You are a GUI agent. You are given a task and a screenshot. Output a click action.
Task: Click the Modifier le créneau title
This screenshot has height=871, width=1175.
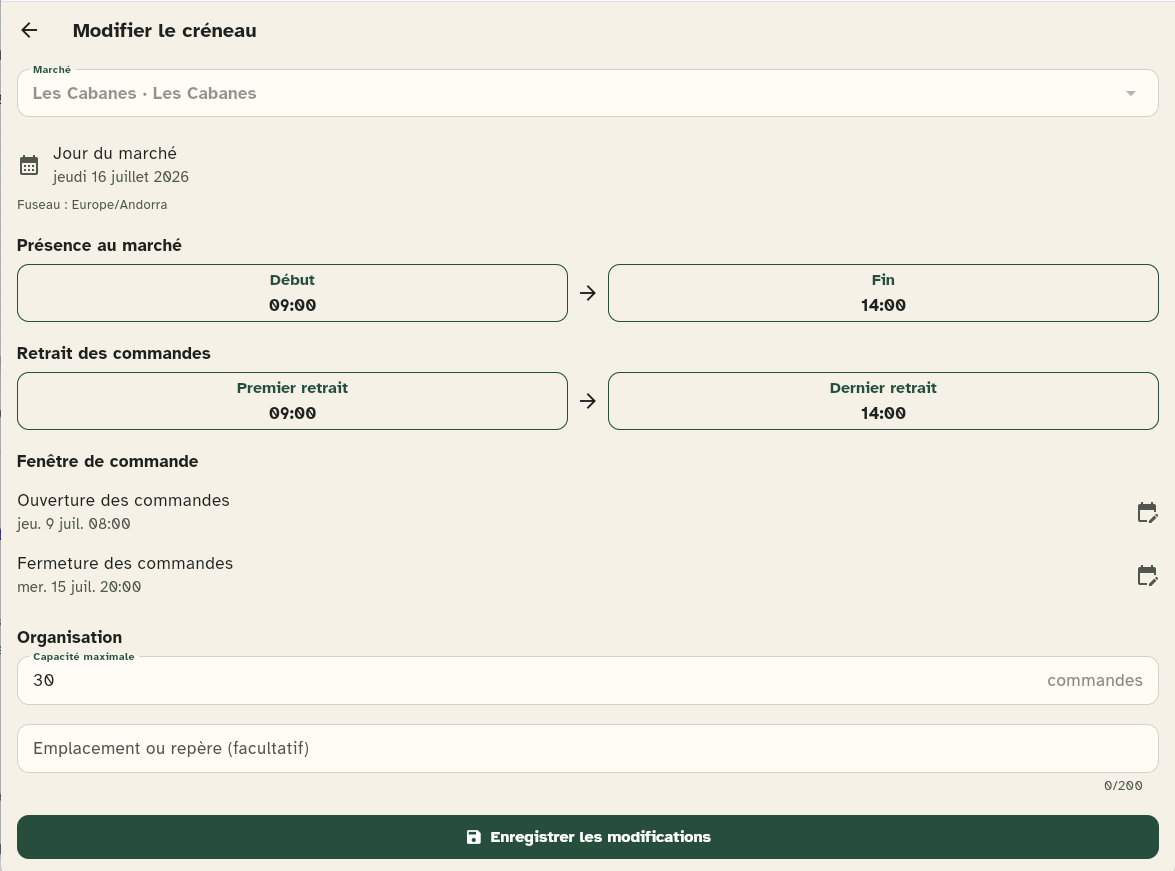(164, 31)
